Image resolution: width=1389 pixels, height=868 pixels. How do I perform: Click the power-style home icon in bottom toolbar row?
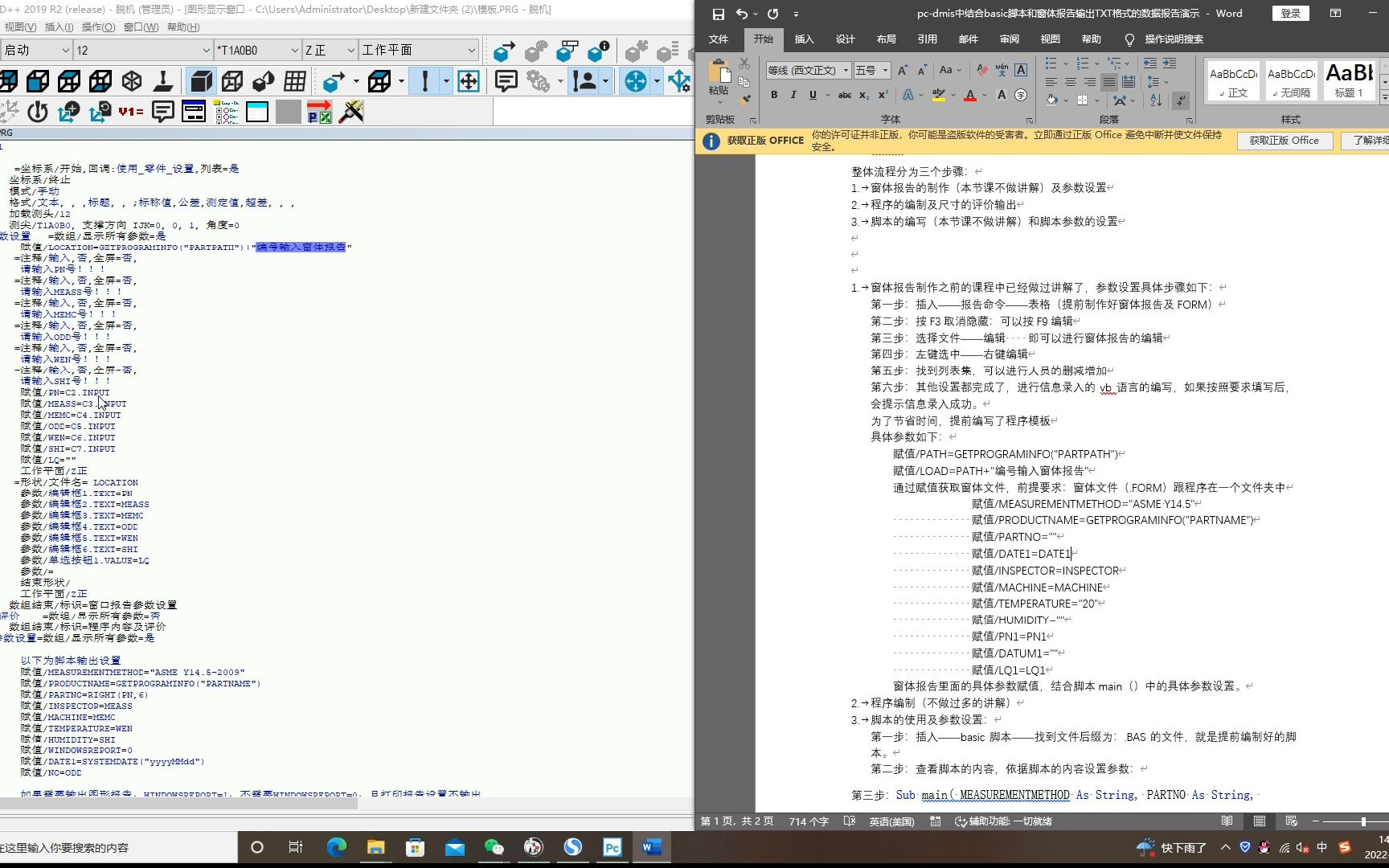pyautogui.click(x=37, y=112)
